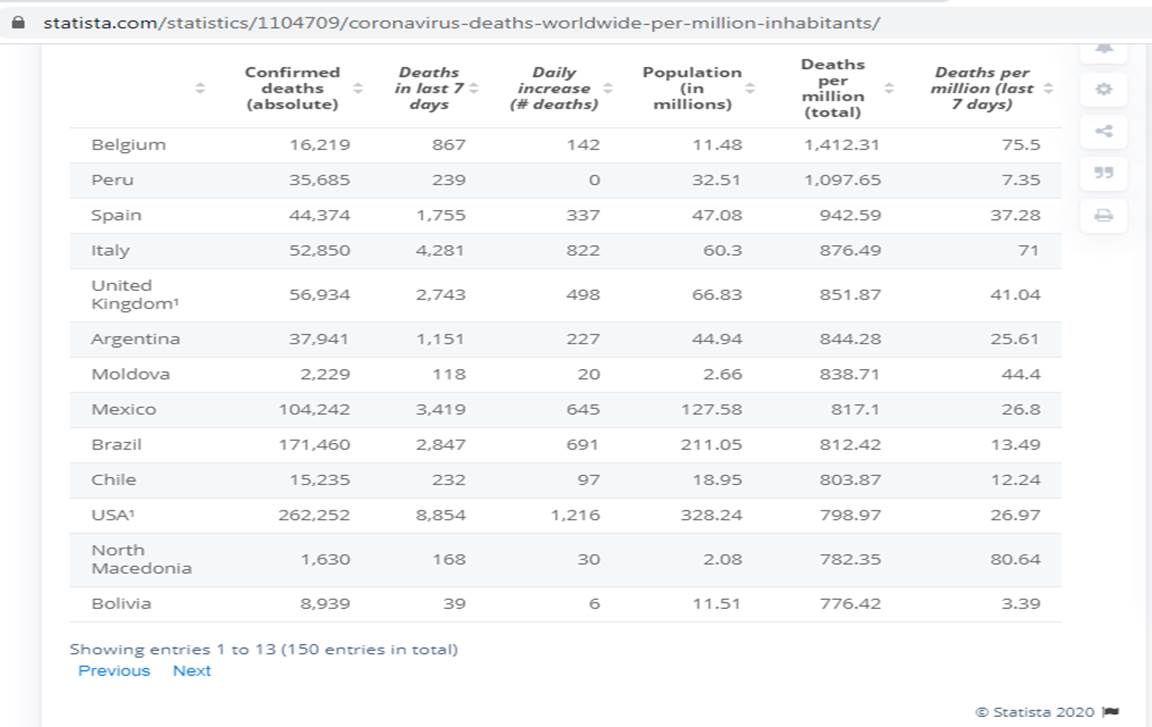Image resolution: width=1152 pixels, height=727 pixels.
Task: Click the North Macedonia country cell
Action: pos(141,559)
